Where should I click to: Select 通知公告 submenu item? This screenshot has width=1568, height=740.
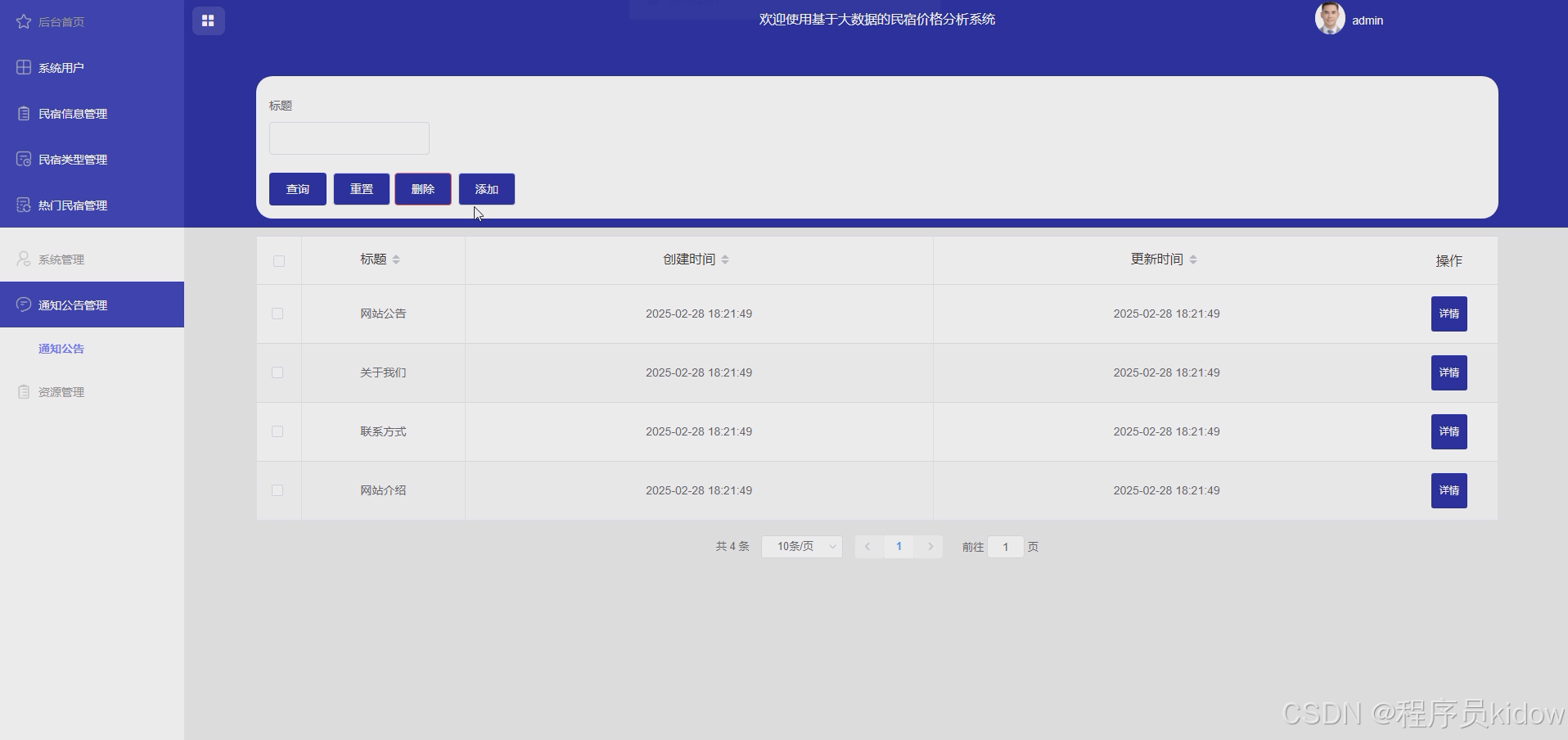92,349
